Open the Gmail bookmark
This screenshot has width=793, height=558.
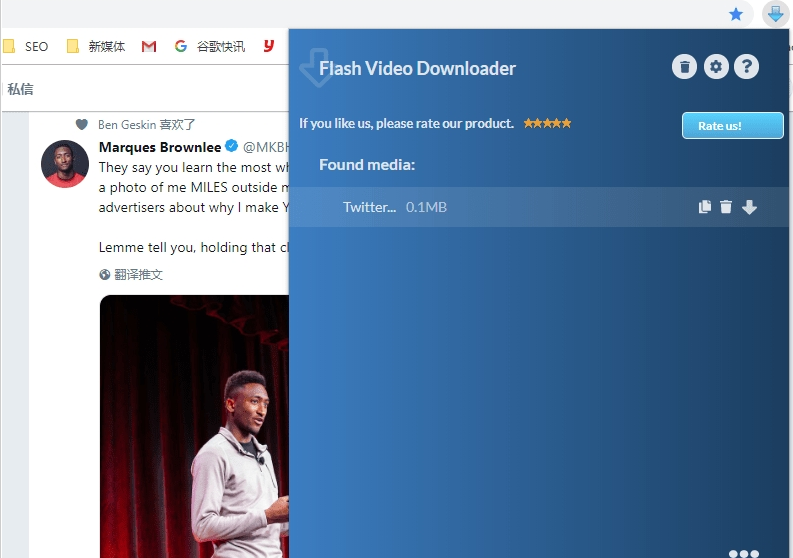149,46
